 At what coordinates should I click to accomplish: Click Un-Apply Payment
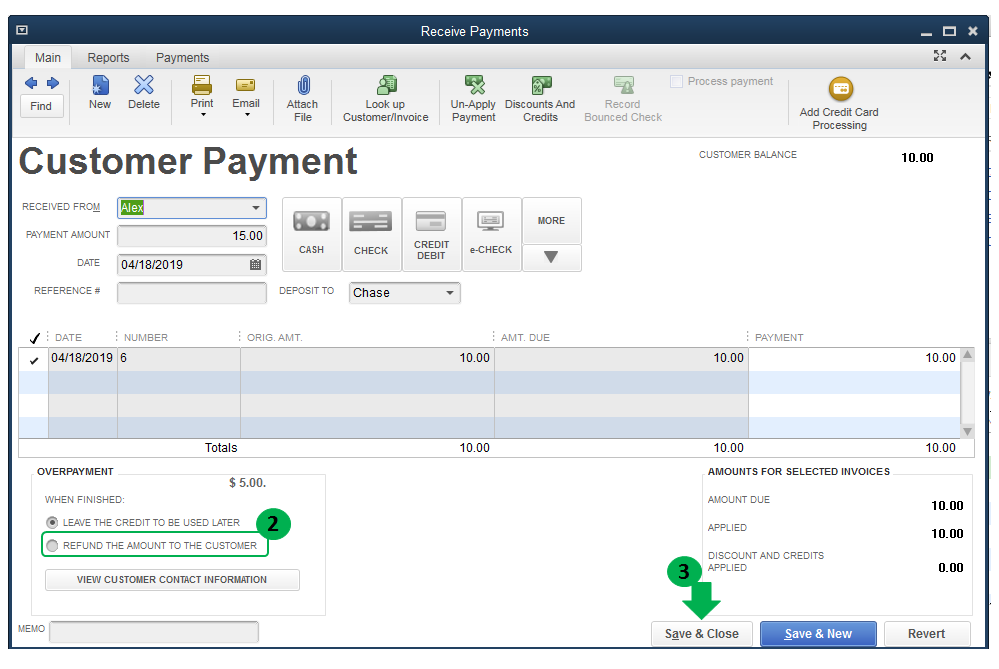pyautogui.click(x=473, y=99)
